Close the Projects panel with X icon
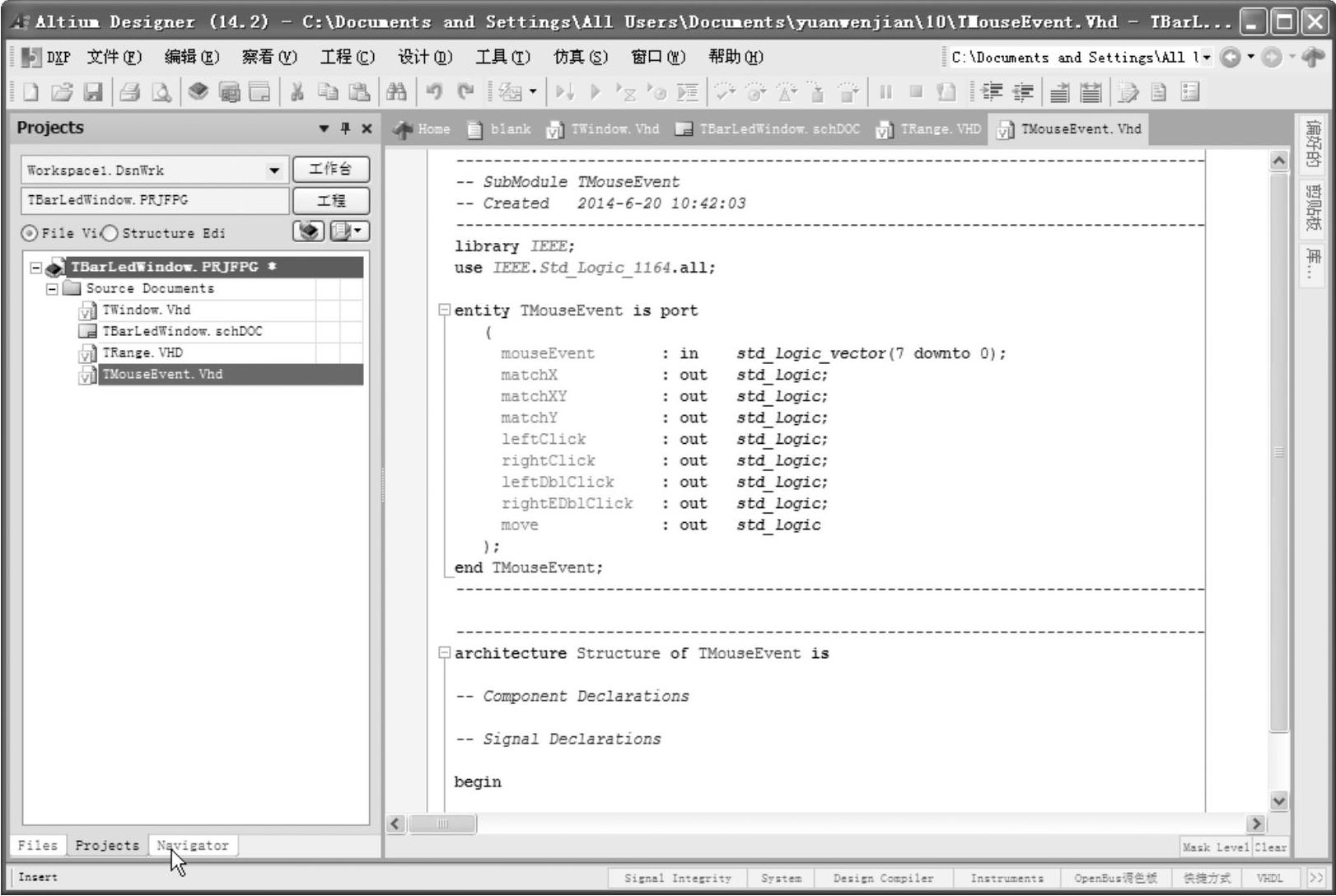Viewport: 1336px width, 896px height. point(367,128)
